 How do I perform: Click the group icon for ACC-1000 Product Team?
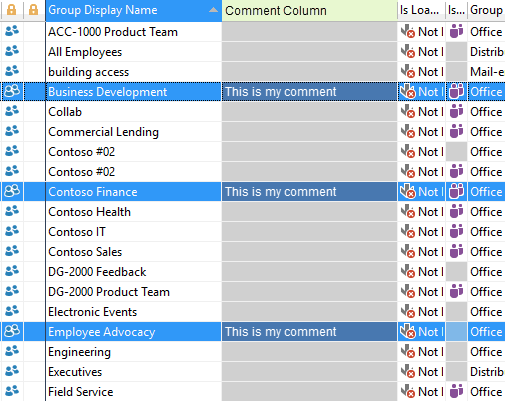tap(12, 32)
